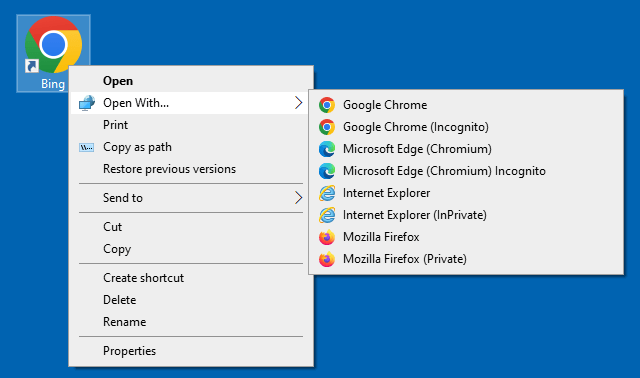The height and width of the screenshot is (378, 640).
Task: Expand the Open With submenu arrow
Action: 298,103
